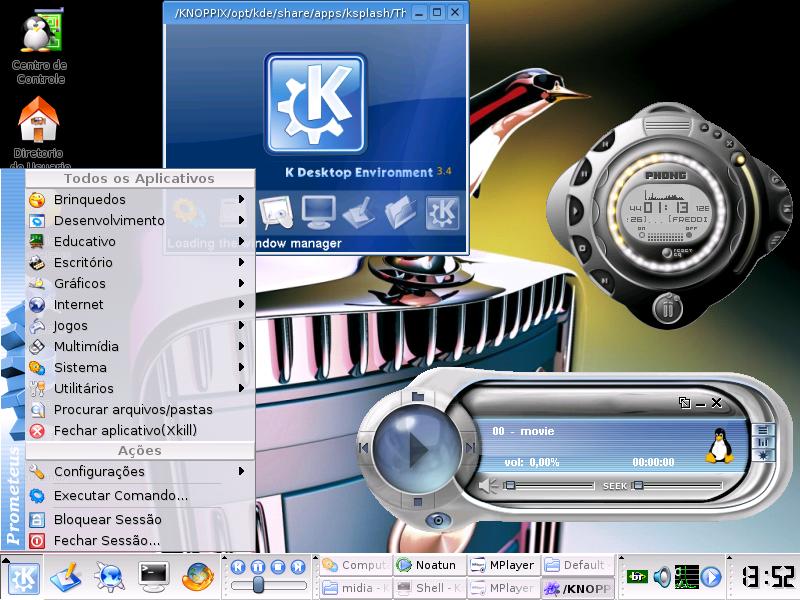Viewport: 800px width, 600px height.
Task: Select Executar Comando... entry
Action: pyautogui.click(x=140, y=495)
